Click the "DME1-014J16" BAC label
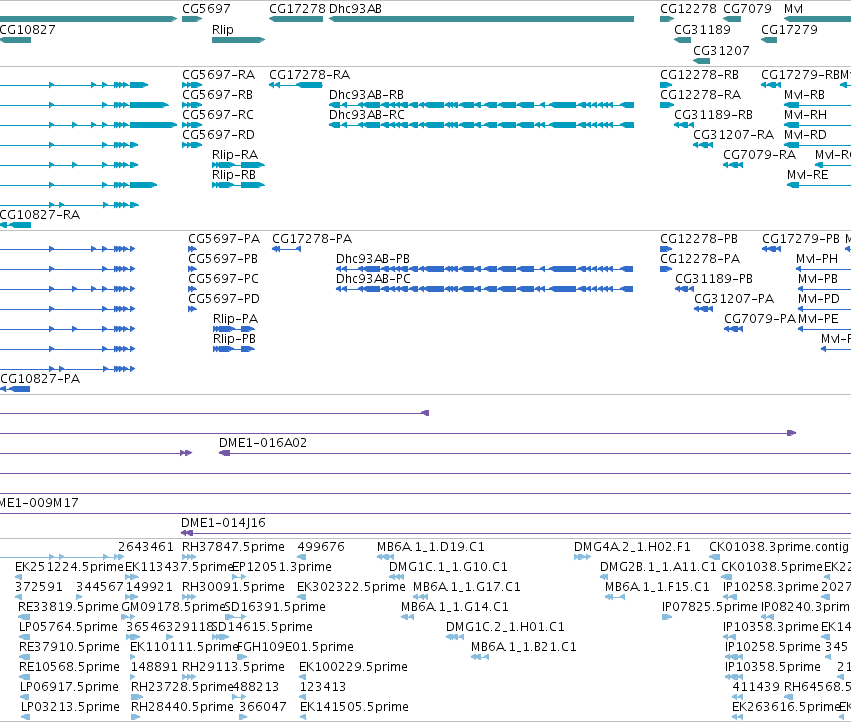 pos(223,522)
